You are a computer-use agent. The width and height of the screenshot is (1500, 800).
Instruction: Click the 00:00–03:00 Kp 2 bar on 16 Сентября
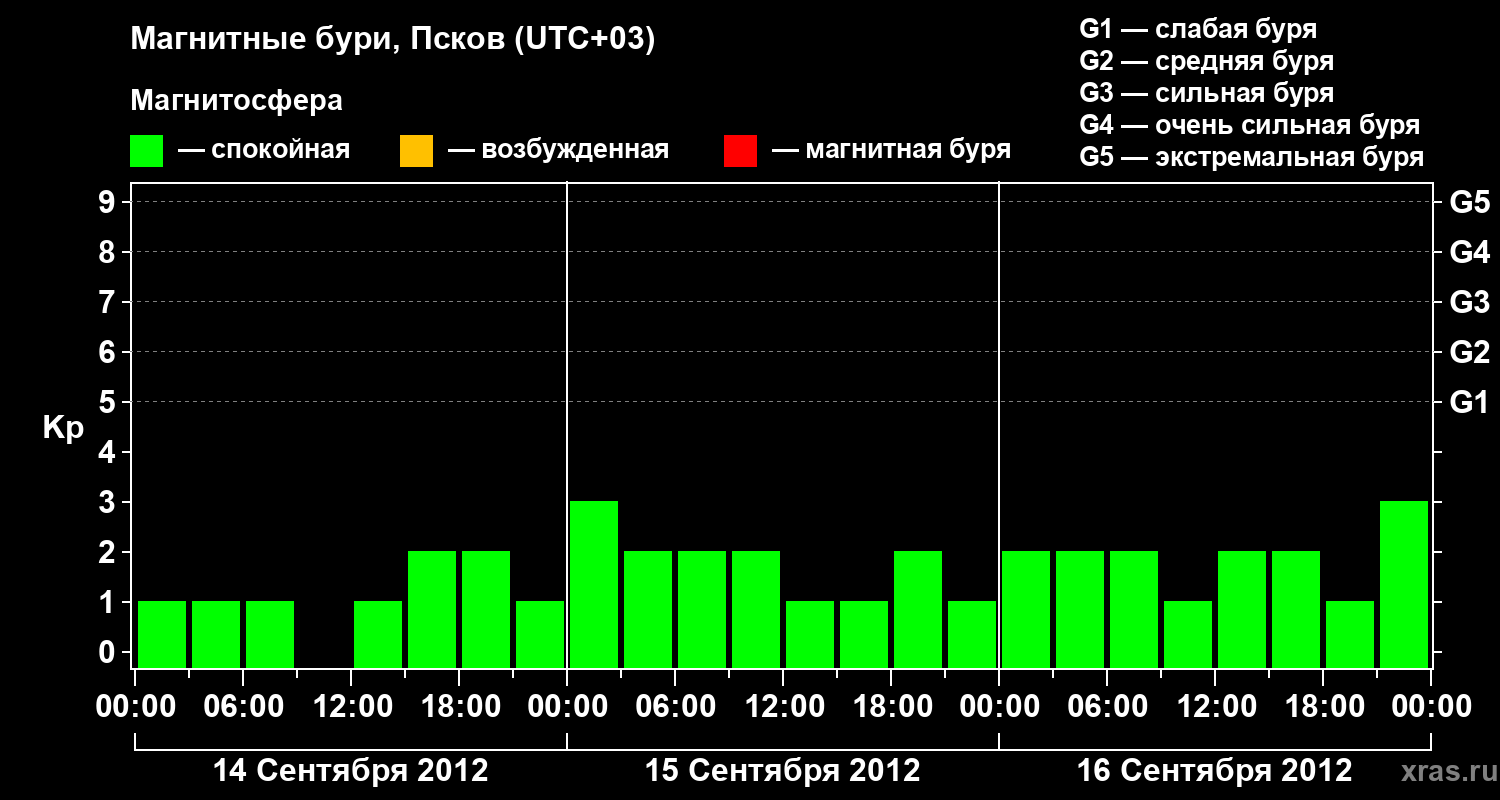(x=1026, y=609)
